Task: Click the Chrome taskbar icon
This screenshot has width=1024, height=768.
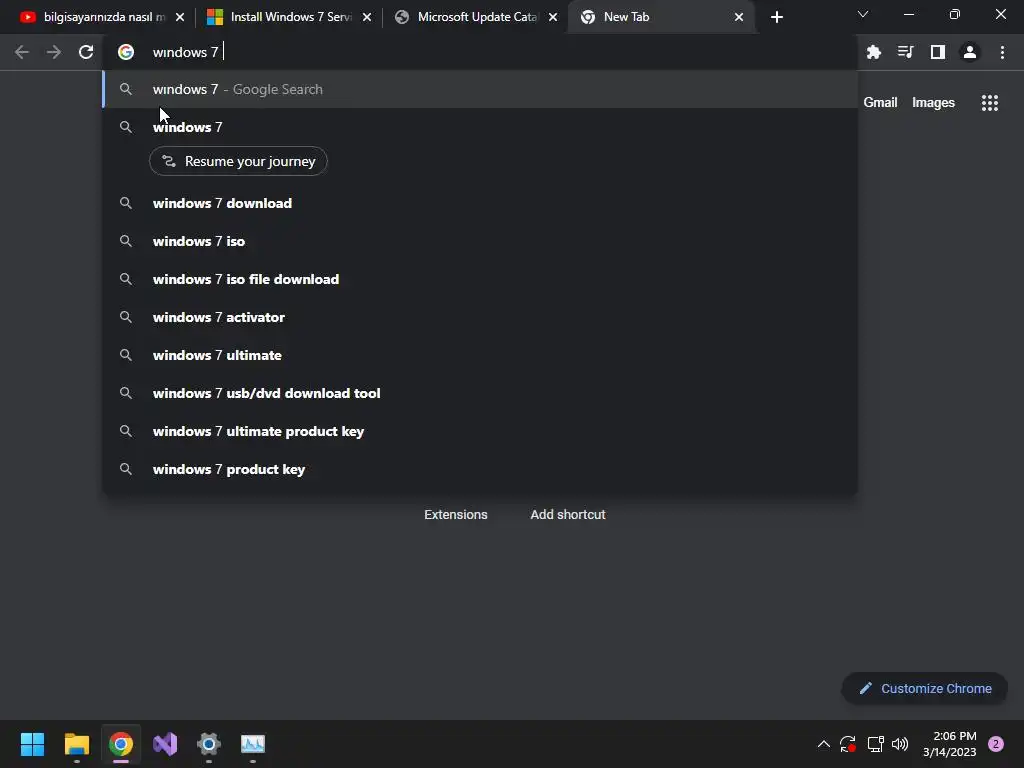Action: pos(121,744)
